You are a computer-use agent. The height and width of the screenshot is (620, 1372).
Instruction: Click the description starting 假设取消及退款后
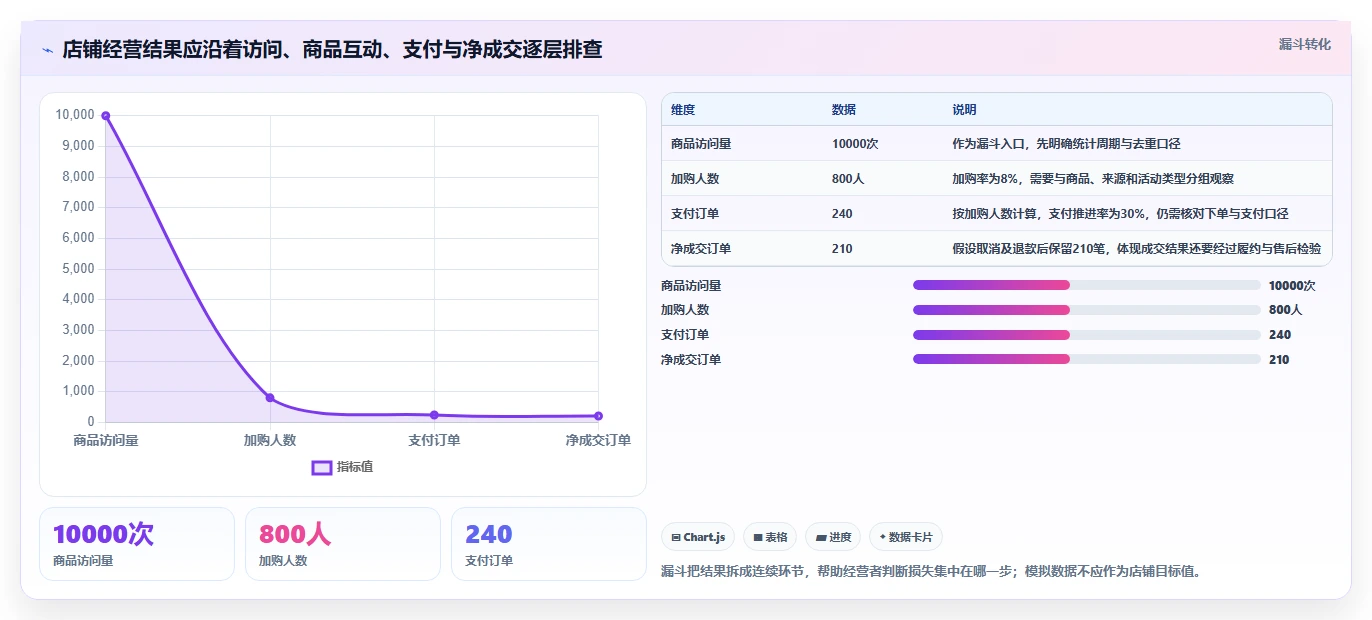point(1136,249)
